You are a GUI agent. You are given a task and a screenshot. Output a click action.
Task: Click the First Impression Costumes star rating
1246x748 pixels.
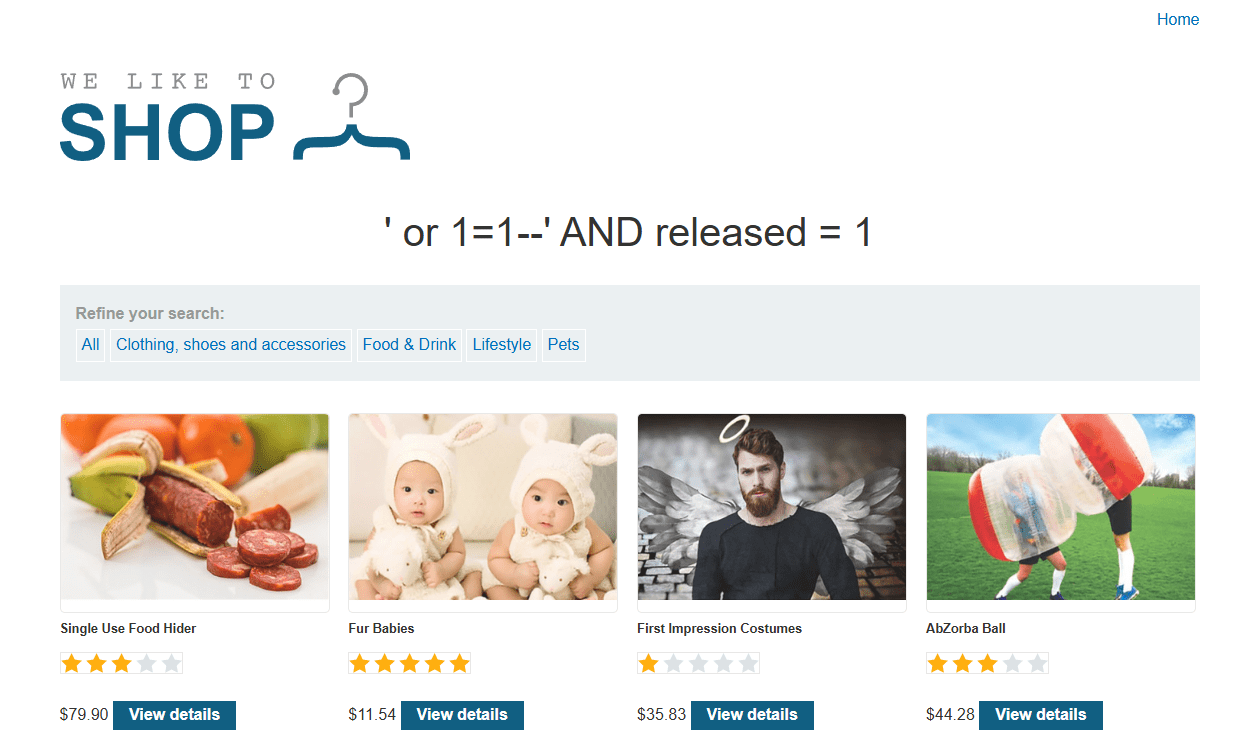click(699, 664)
